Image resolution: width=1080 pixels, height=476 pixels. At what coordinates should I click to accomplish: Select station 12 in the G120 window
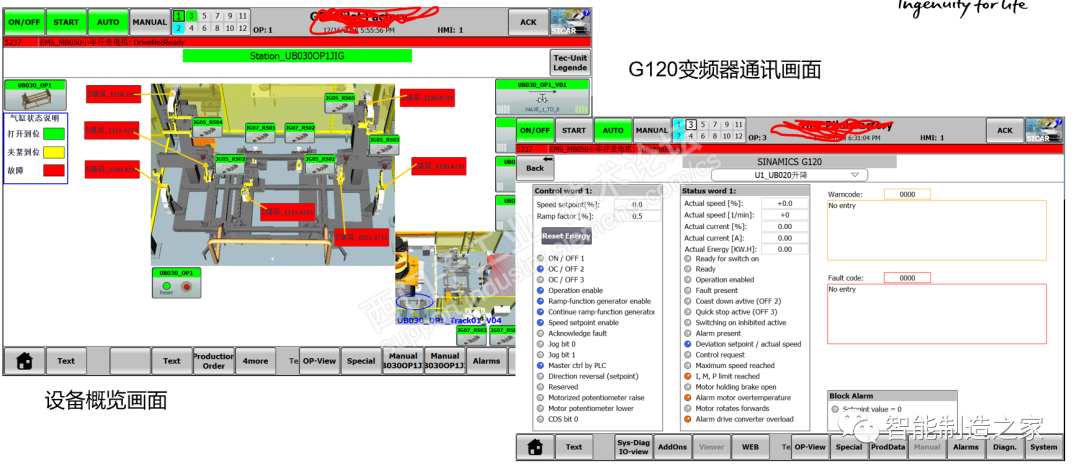pos(739,136)
